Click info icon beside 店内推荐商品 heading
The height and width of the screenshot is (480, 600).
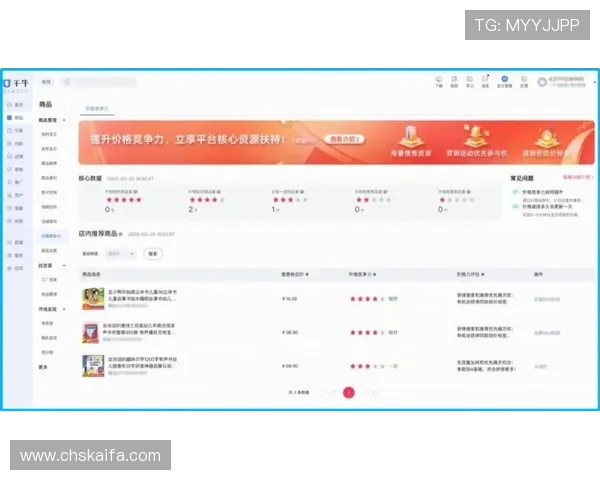(x=121, y=234)
